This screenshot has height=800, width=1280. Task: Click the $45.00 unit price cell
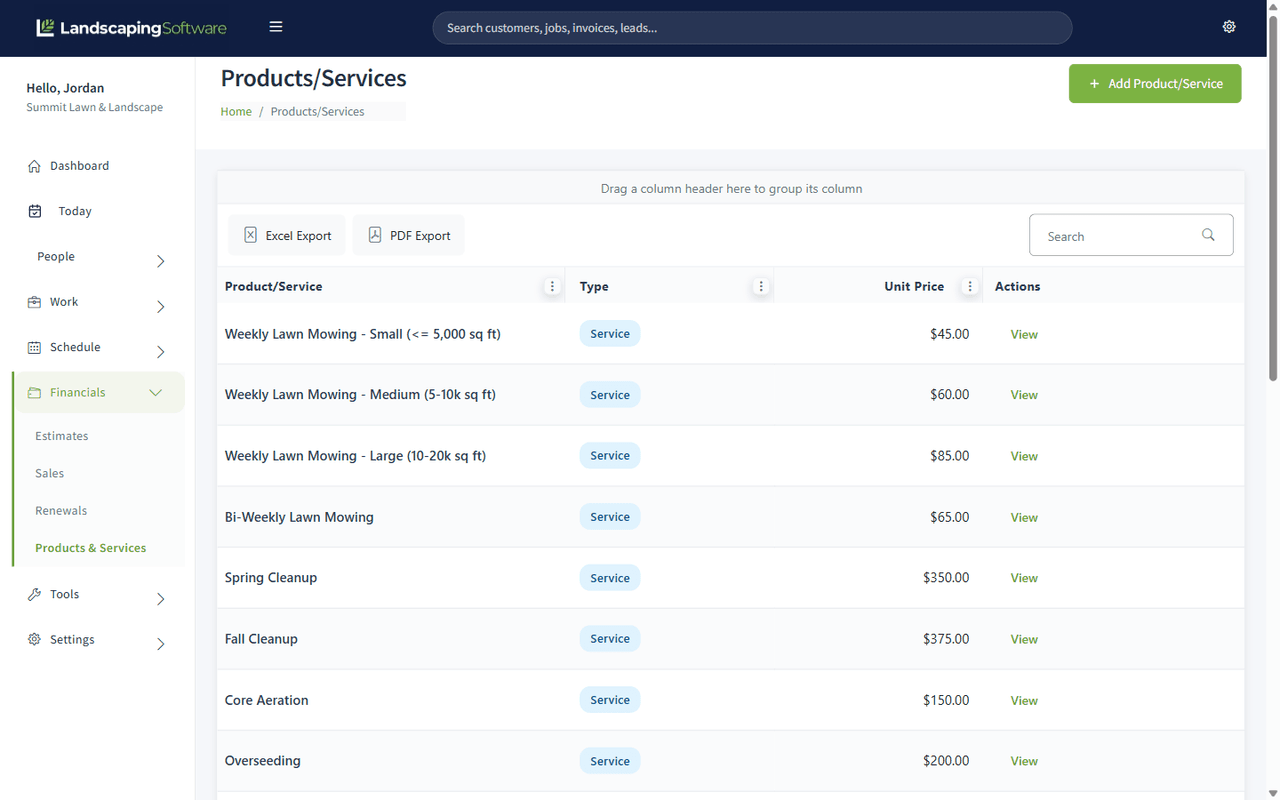click(x=949, y=334)
